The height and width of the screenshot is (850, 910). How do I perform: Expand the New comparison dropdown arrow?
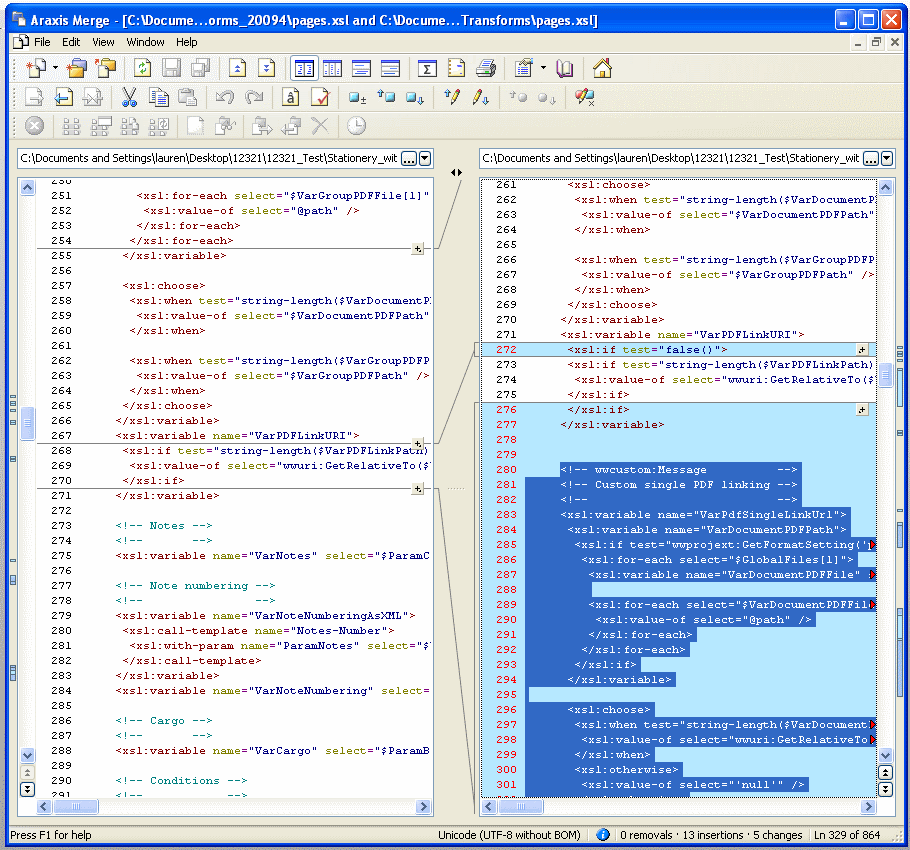55,69
